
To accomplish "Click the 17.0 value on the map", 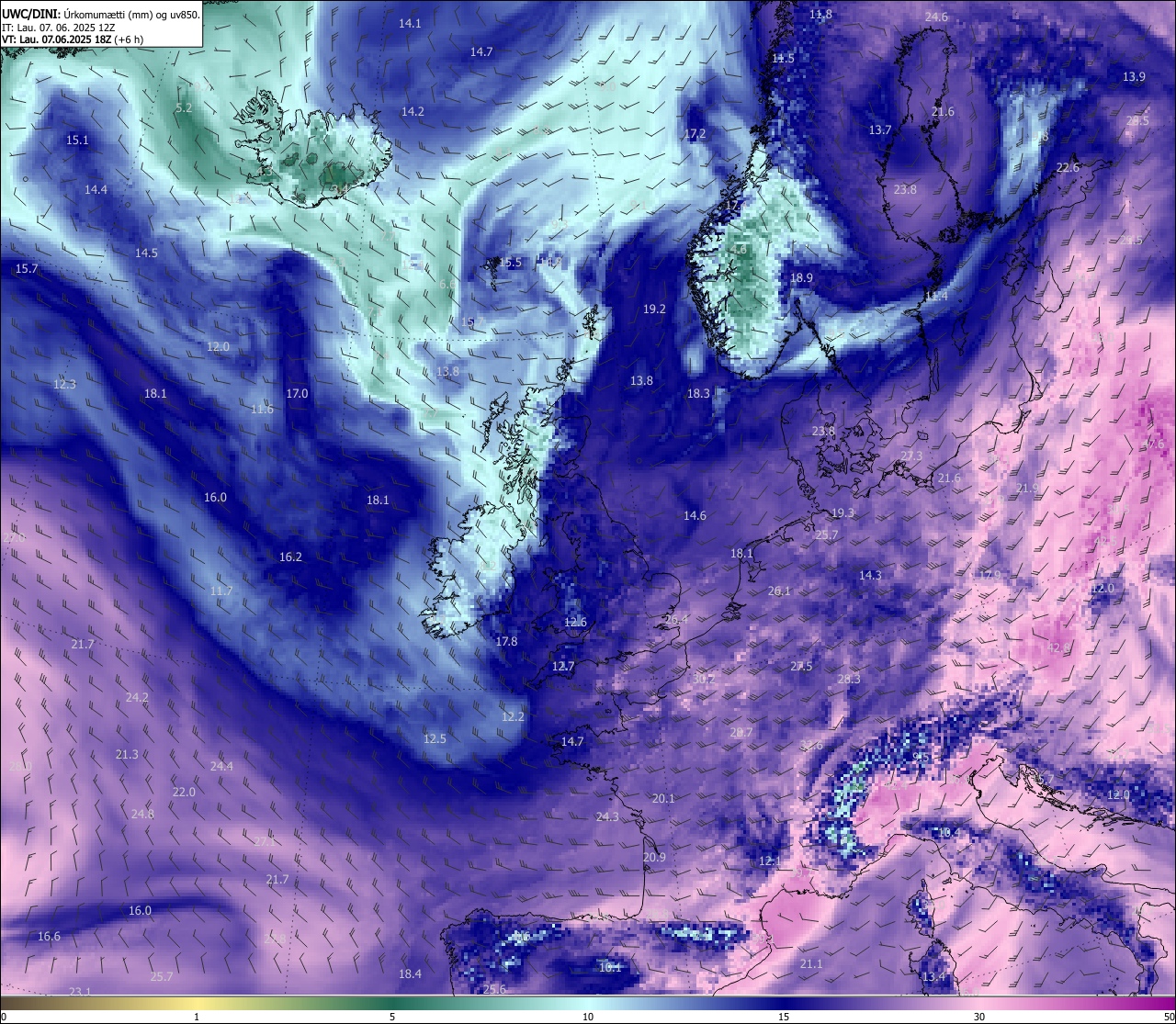I will (297, 393).
